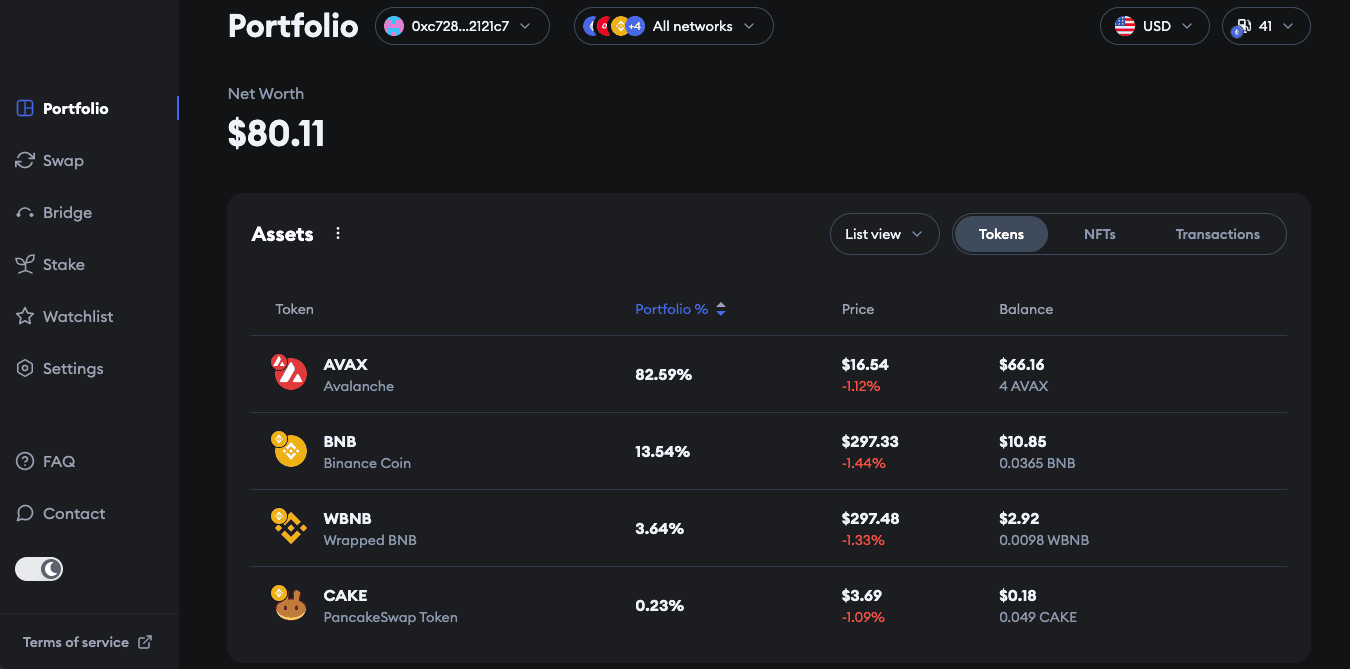
Task: Click the wallet address avatar icon
Action: [394, 26]
